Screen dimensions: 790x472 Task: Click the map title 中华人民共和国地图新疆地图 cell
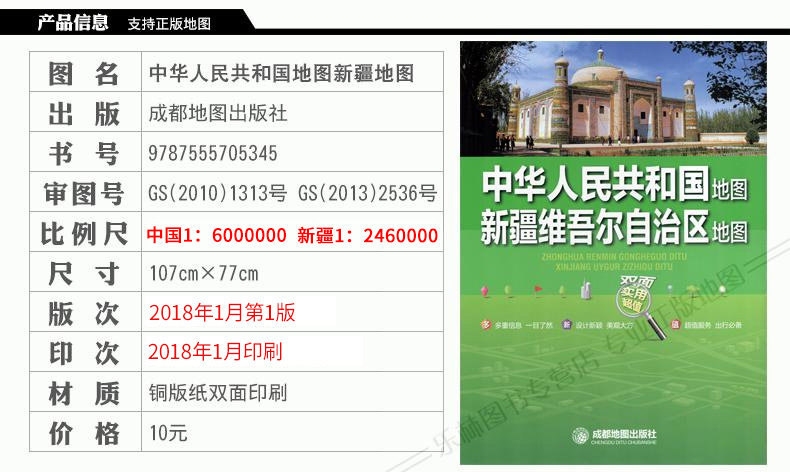point(292,72)
